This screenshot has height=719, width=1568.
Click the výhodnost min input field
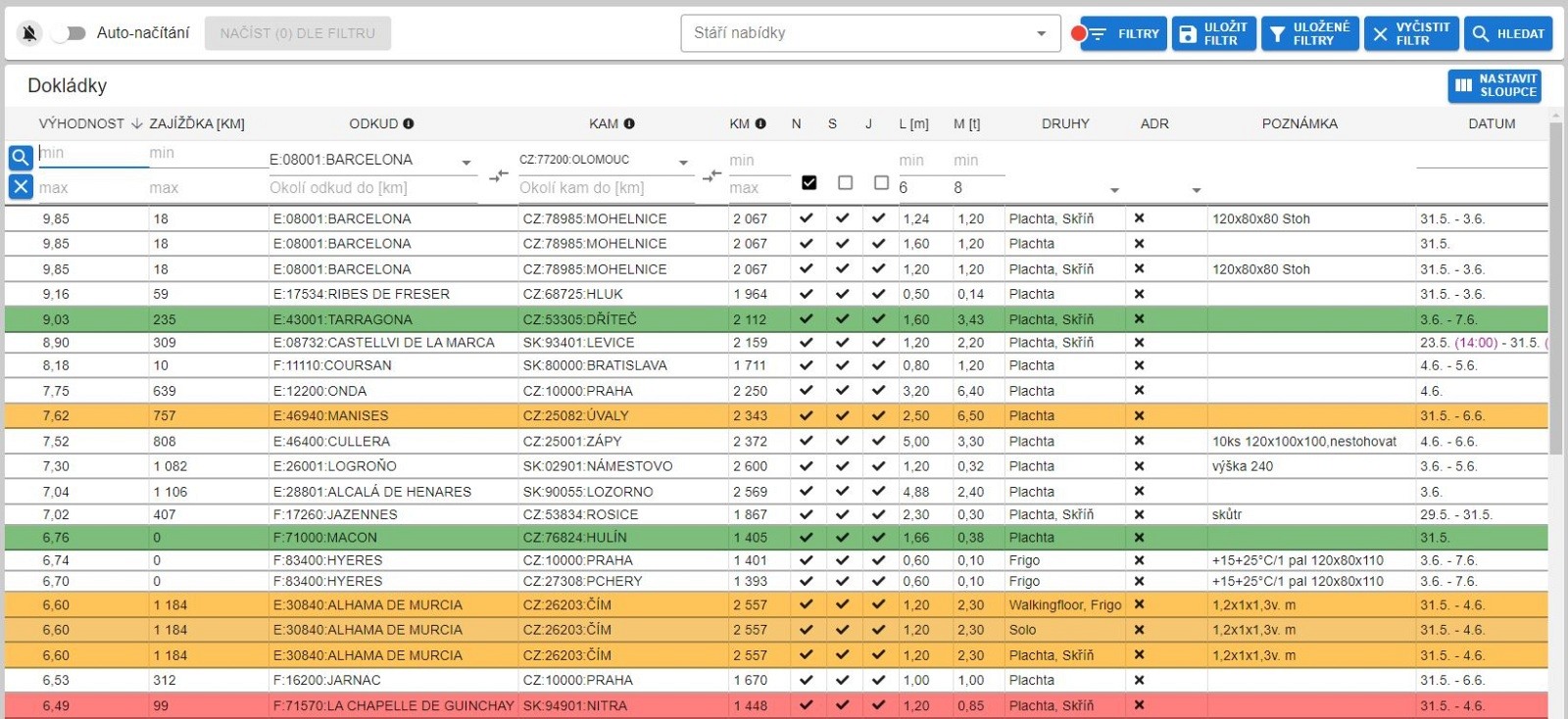pos(93,154)
